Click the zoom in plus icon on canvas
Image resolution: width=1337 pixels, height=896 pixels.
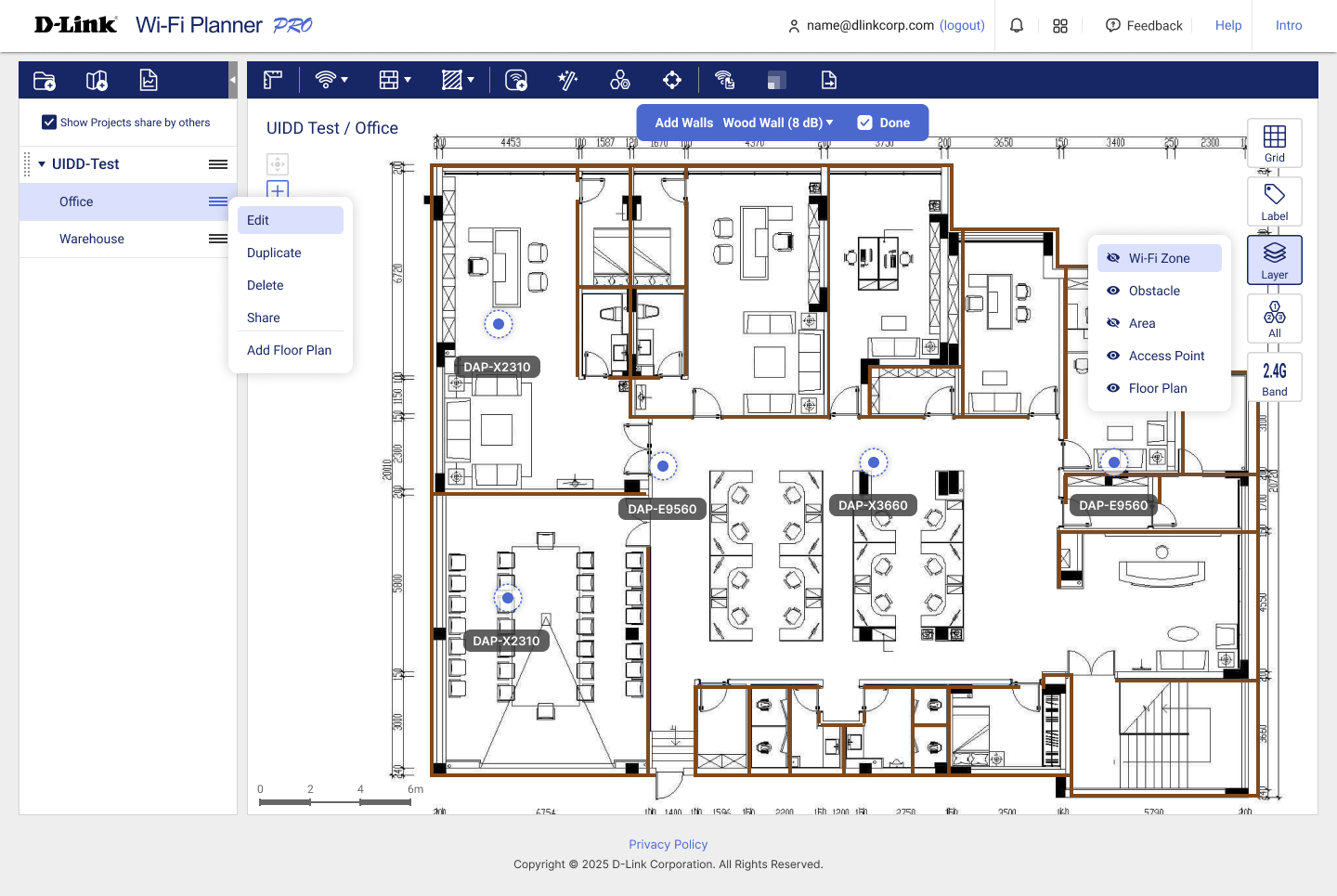point(278,189)
